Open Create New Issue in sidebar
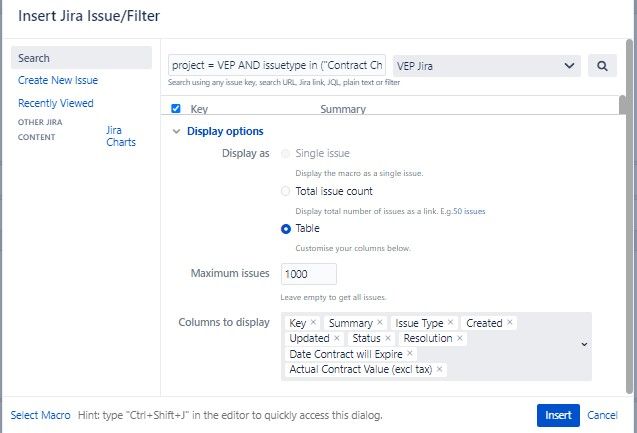 58,80
